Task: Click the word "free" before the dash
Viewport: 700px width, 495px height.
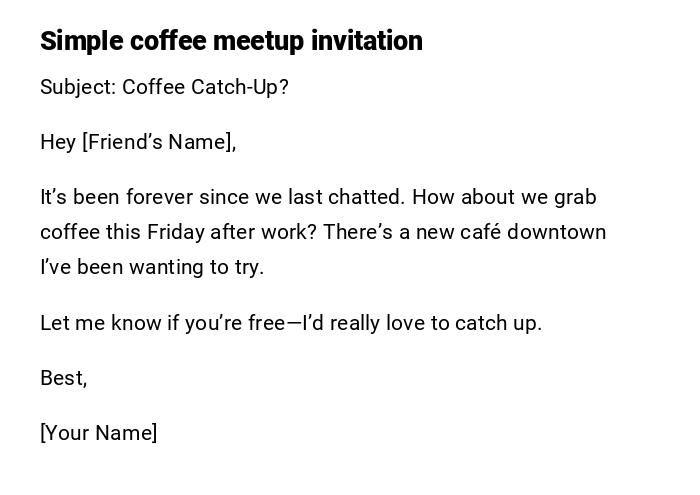Action: (266, 323)
